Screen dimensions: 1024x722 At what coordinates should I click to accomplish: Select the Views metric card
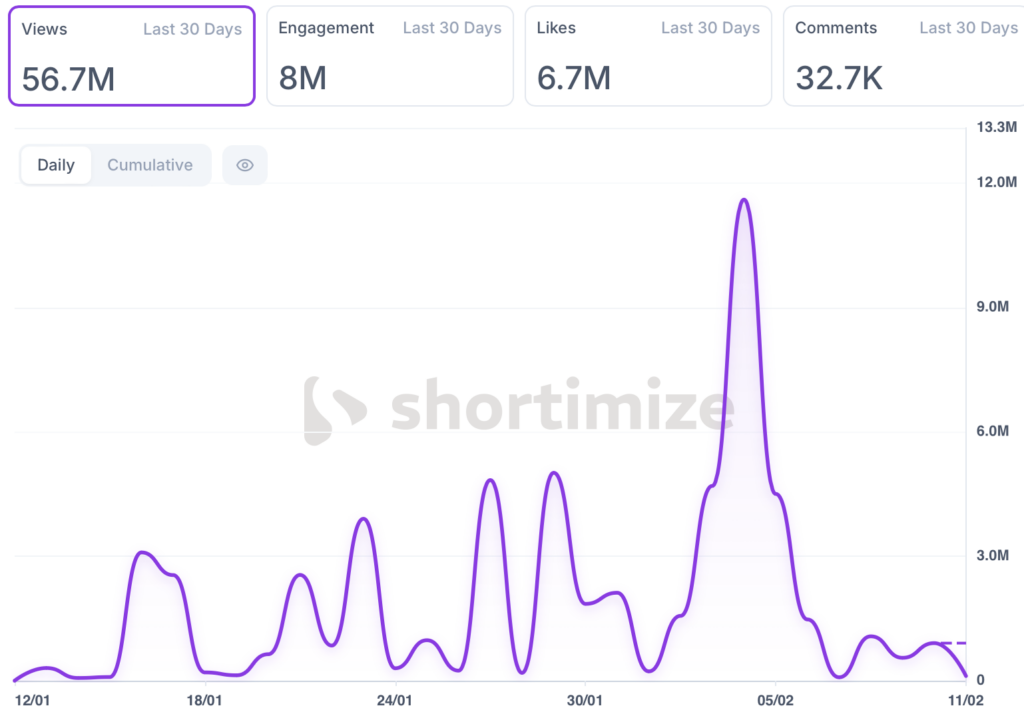[132, 56]
